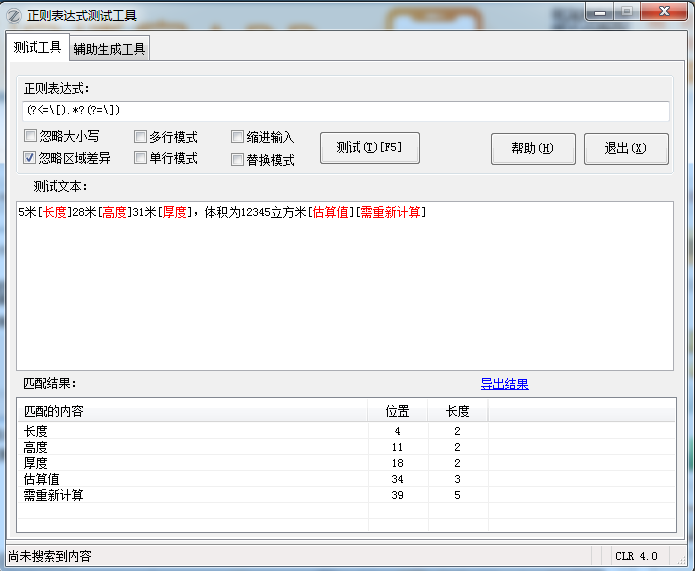
Task: Click the 位置 column header
Action: pyautogui.click(x=397, y=411)
